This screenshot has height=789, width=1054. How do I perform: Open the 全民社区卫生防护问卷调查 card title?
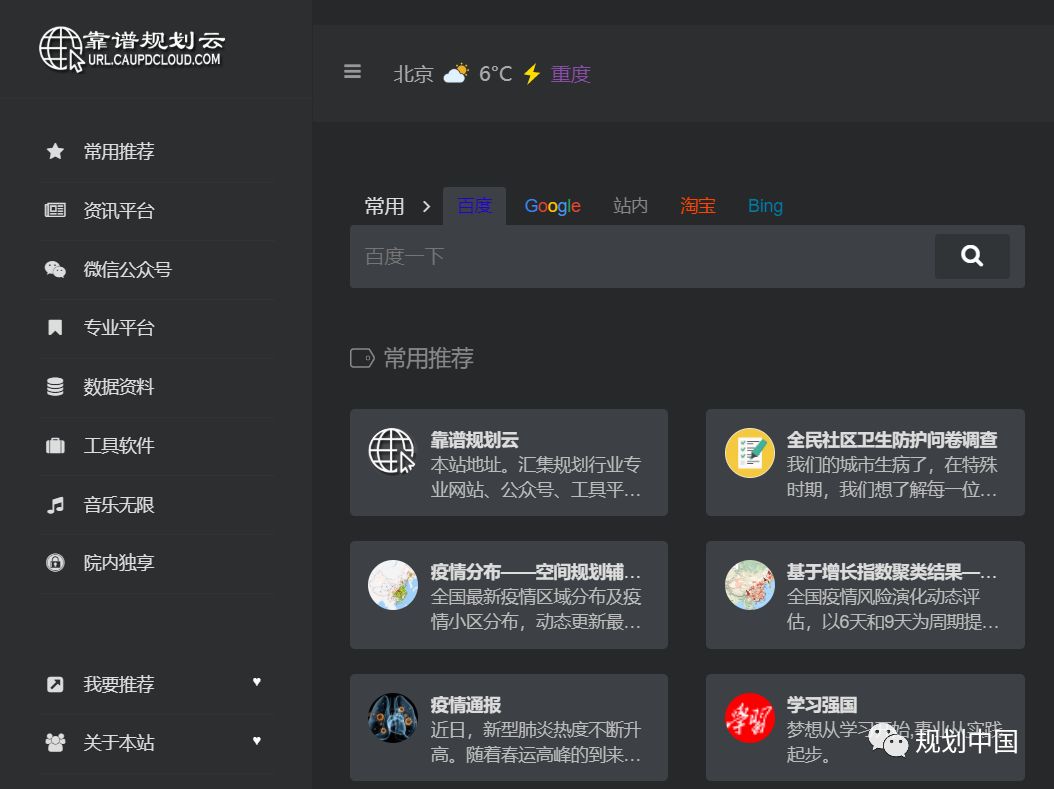[891, 440]
